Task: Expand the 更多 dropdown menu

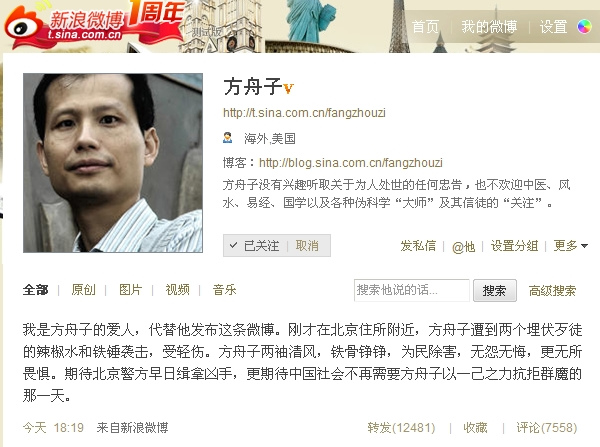Action: pos(571,246)
